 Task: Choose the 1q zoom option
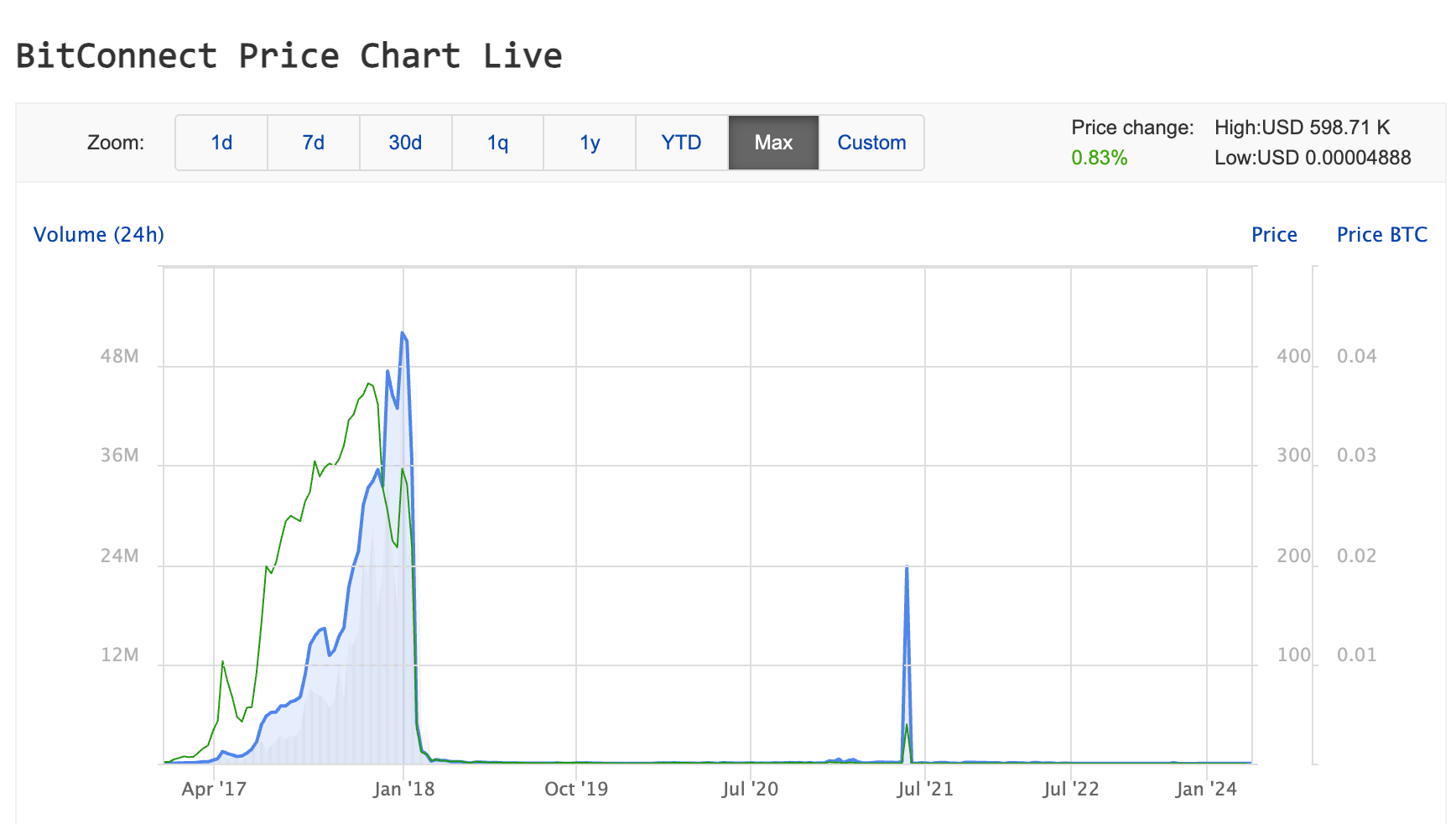click(x=497, y=143)
